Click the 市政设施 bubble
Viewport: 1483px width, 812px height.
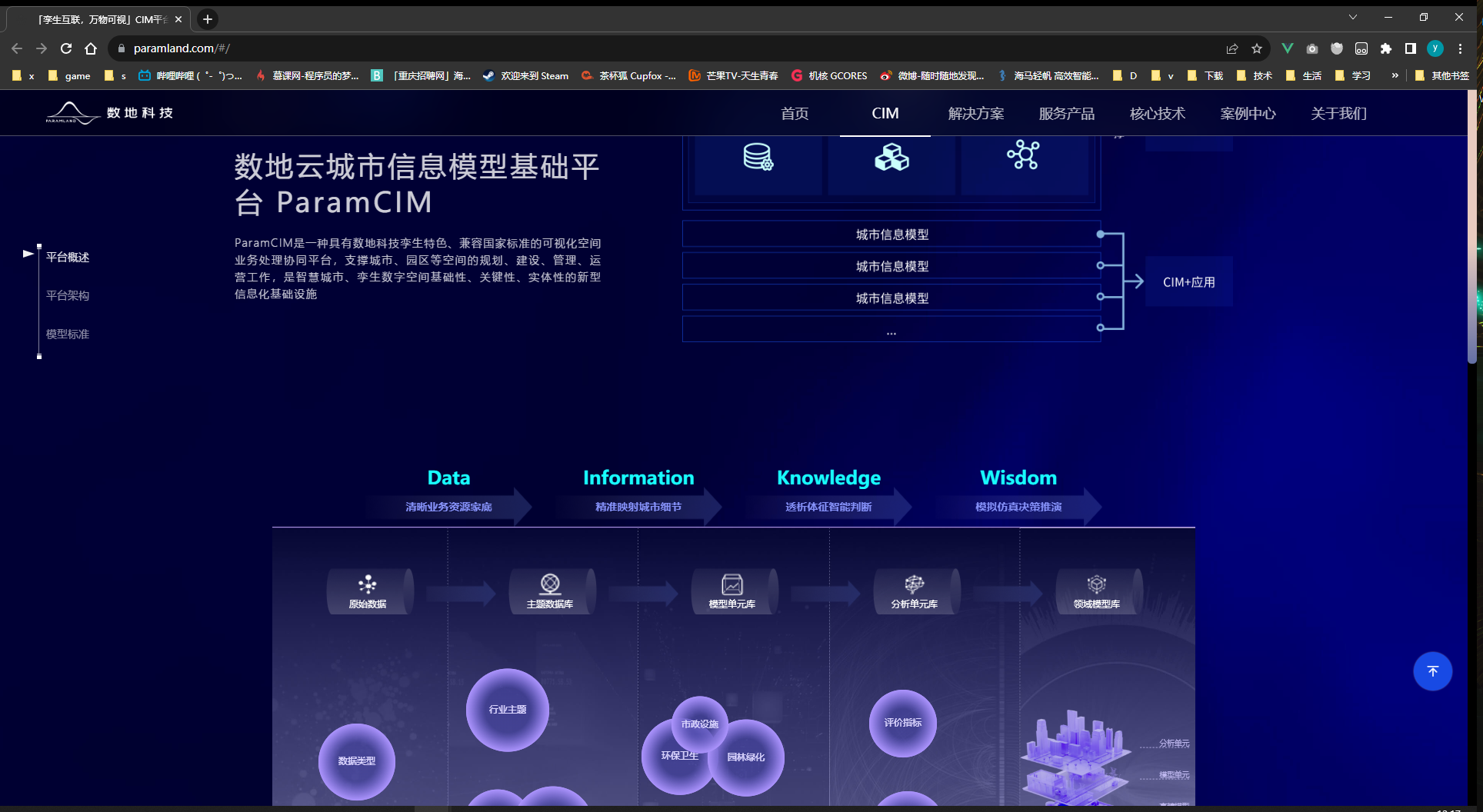[x=700, y=723]
